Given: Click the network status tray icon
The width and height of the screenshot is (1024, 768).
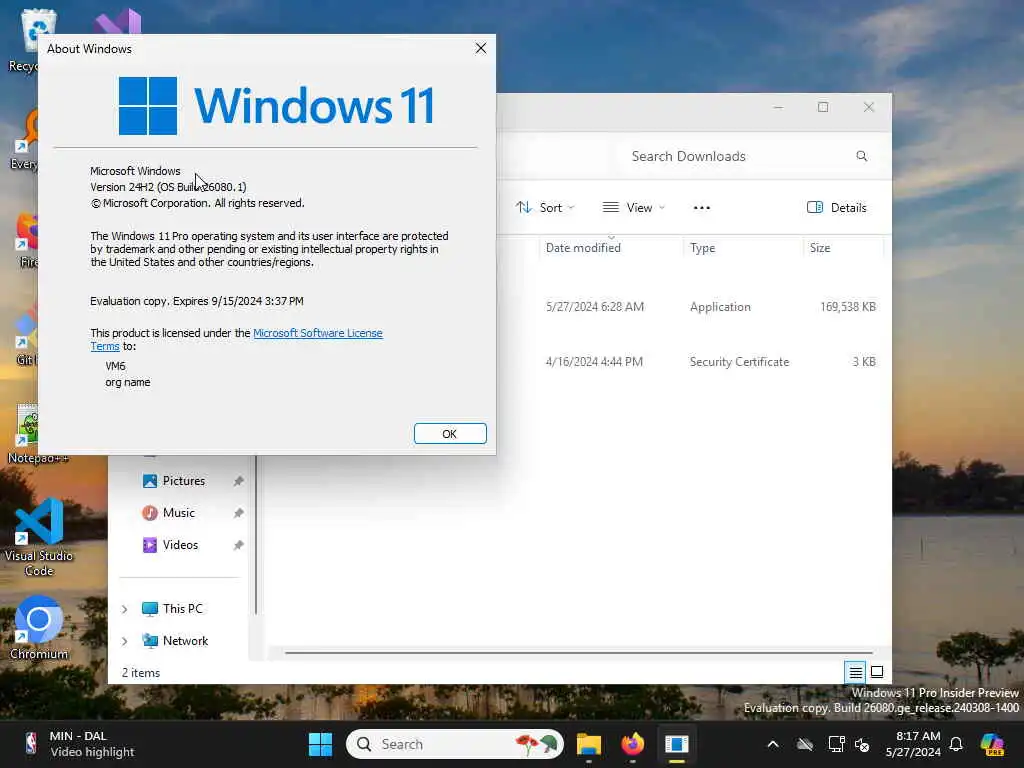Looking at the screenshot, I should click(837, 744).
